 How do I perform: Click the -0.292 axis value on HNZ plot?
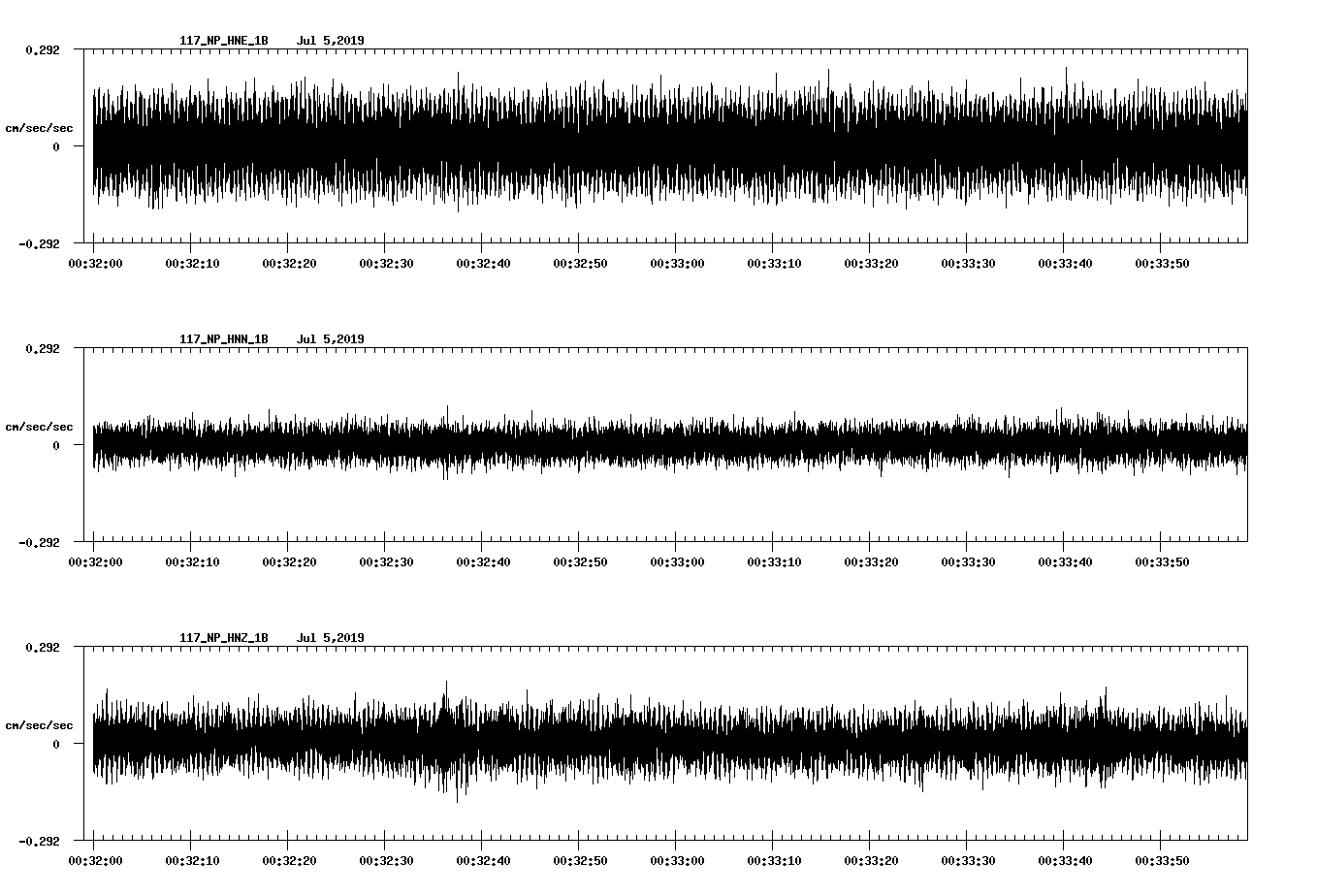point(39,841)
